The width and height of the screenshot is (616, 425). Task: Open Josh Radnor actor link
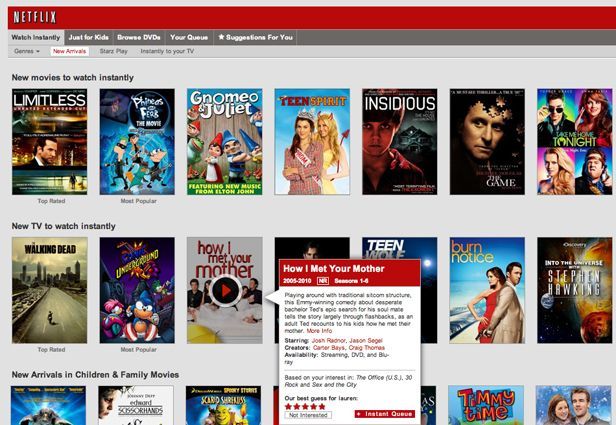tap(327, 341)
